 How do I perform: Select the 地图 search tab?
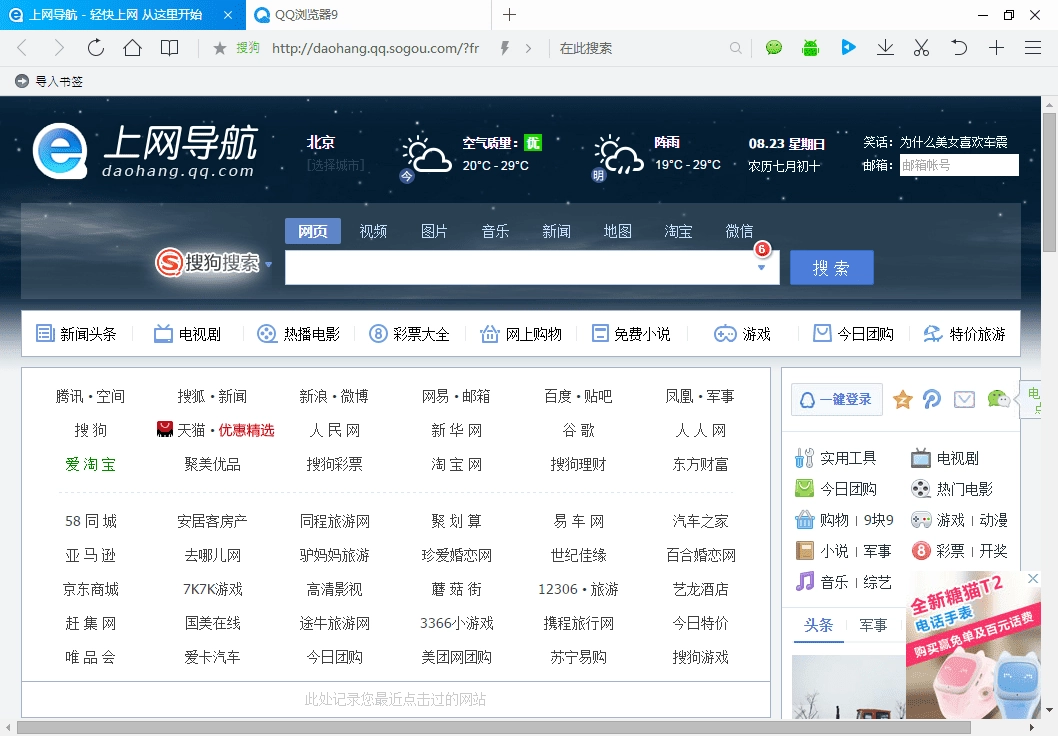[617, 231]
